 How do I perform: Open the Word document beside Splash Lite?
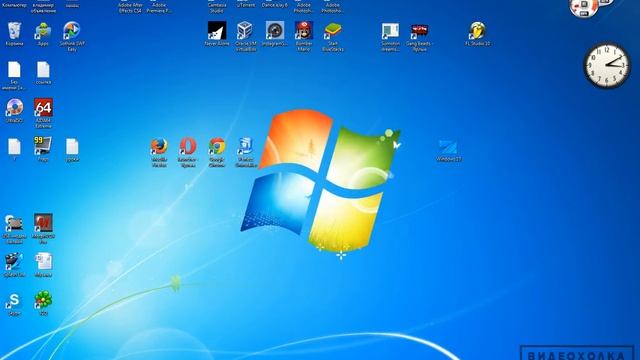43,262
